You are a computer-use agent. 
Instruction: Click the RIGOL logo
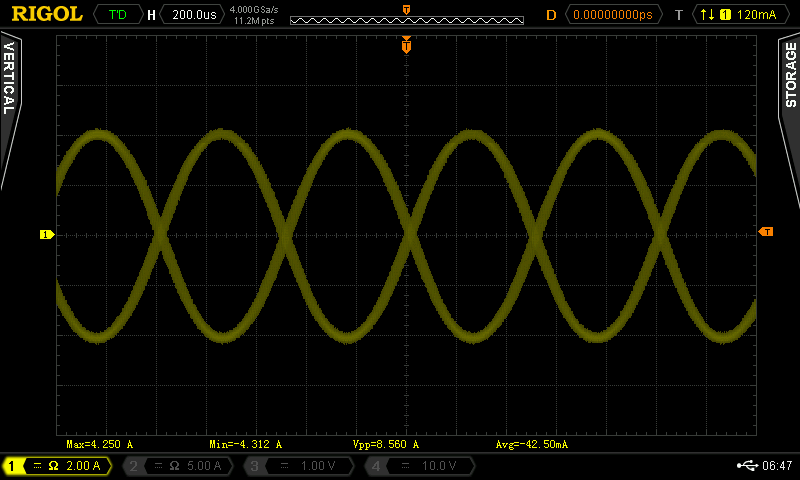(x=47, y=14)
